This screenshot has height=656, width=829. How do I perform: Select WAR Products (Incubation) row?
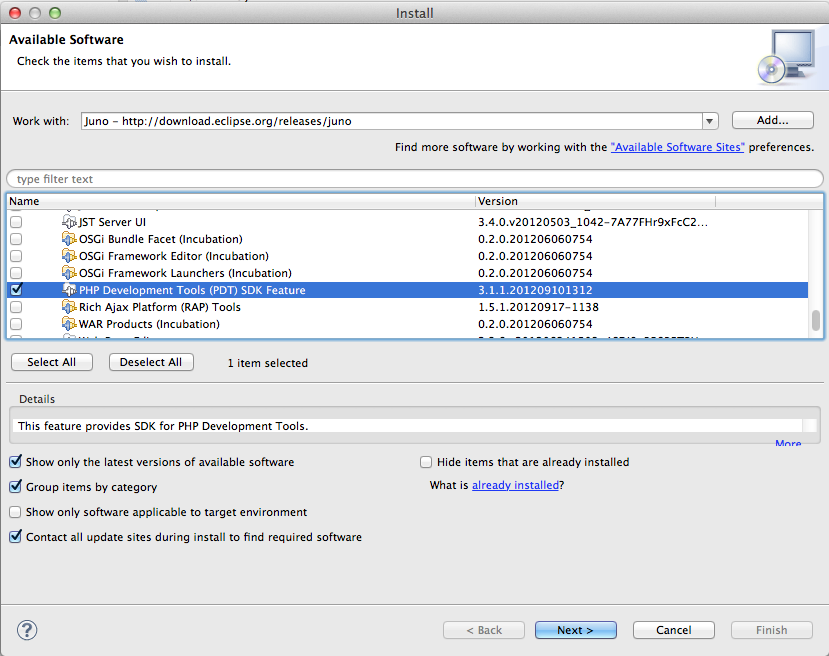(x=407, y=324)
